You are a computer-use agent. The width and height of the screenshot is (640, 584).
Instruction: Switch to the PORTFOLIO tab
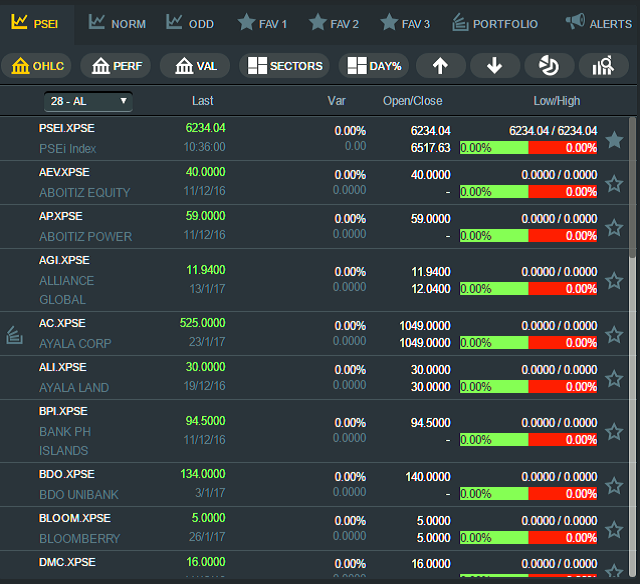point(495,23)
